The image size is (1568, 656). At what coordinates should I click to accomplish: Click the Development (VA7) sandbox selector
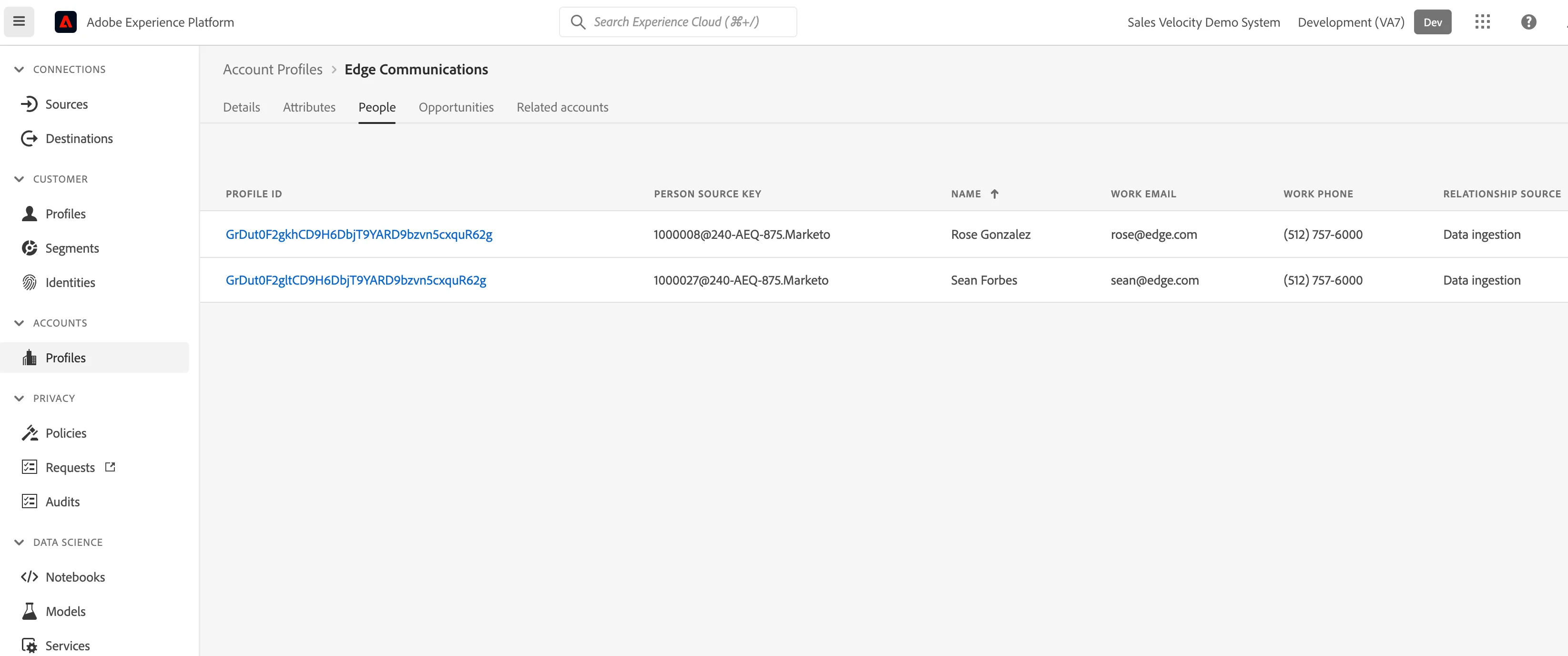1351,22
